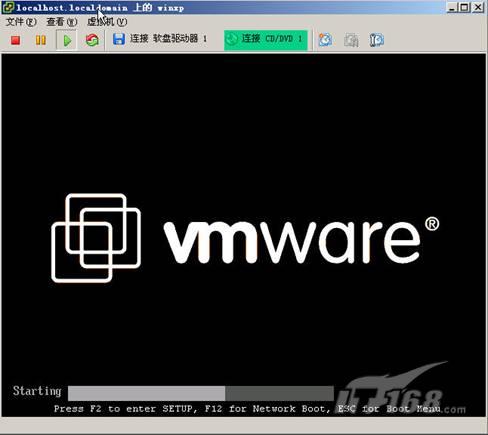Screen dimensions: 488x435
Task: Click the green 连接 CD/DVD 1 button
Action: pyautogui.click(x=266, y=40)
